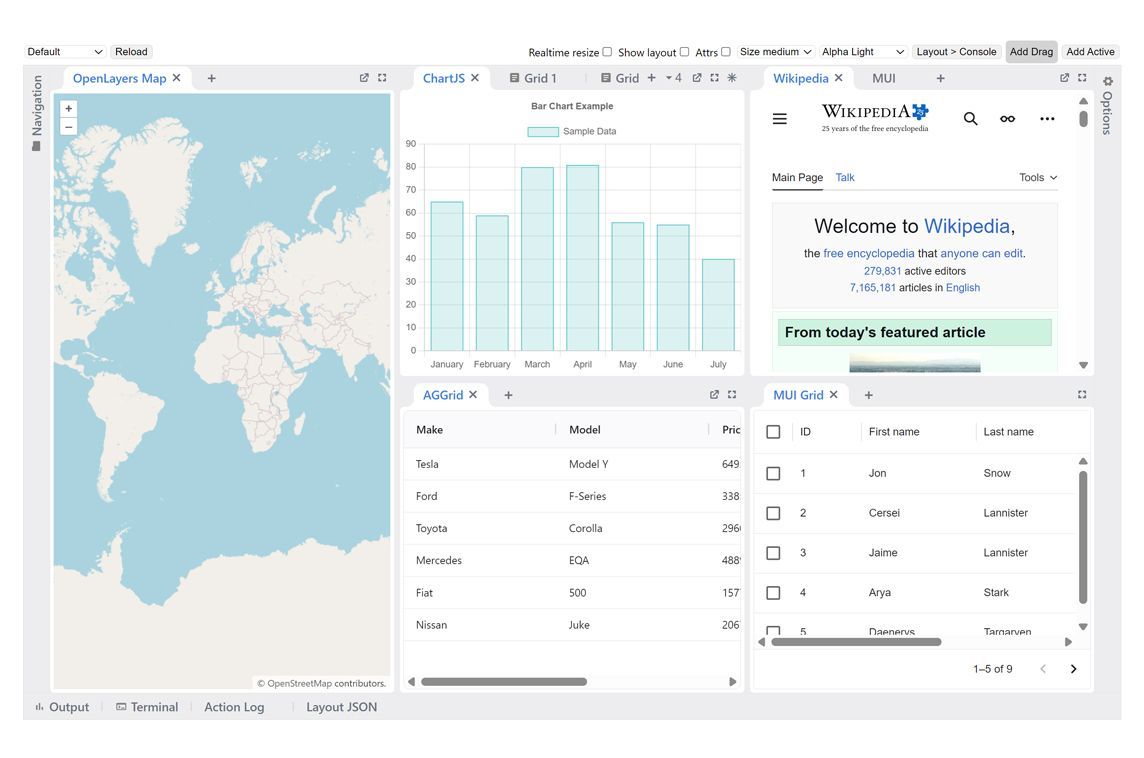Check the row for Cersei Lannister

tap(773, 513)
